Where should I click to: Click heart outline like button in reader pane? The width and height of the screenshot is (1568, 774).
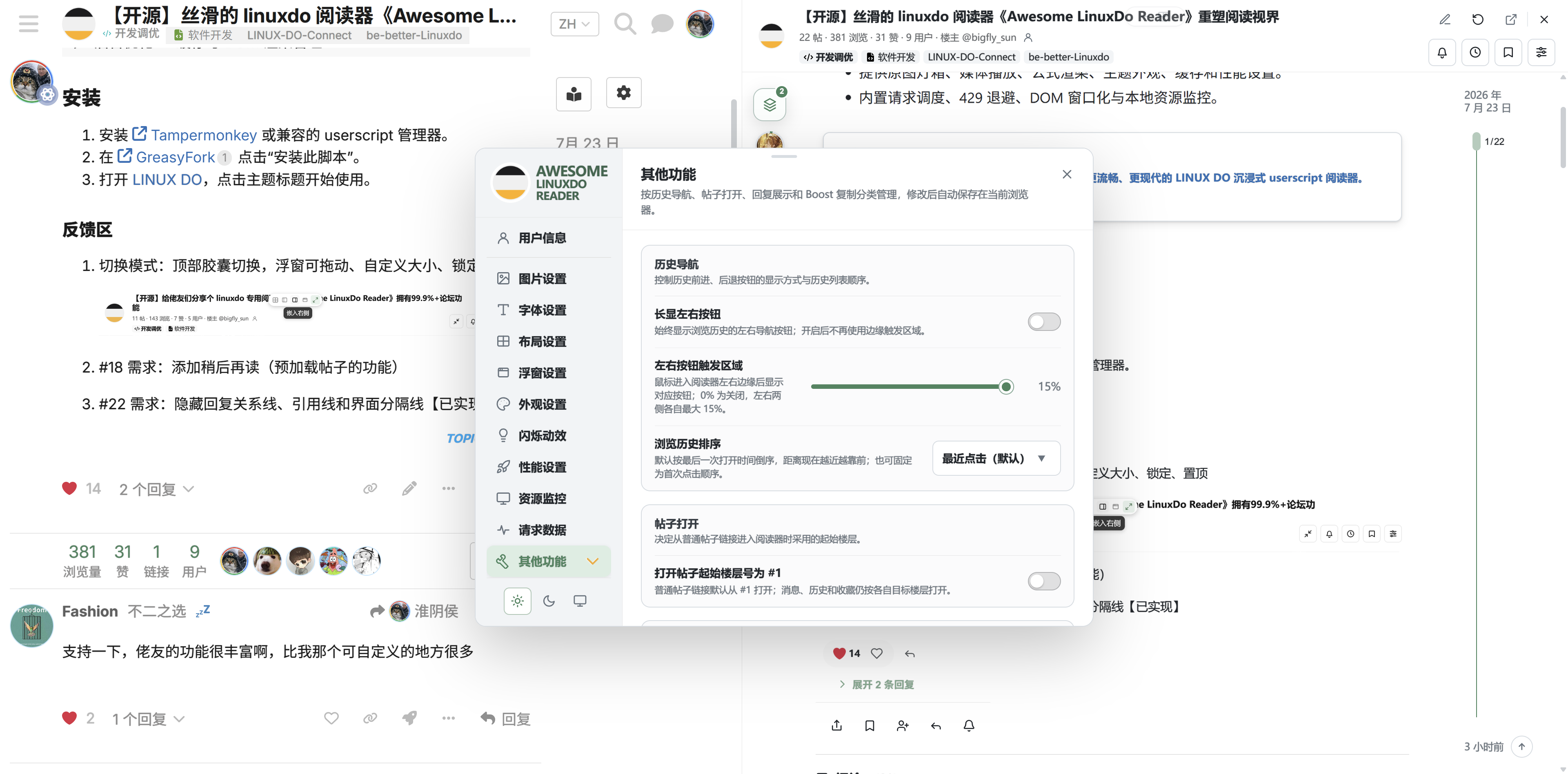(876, 654)
